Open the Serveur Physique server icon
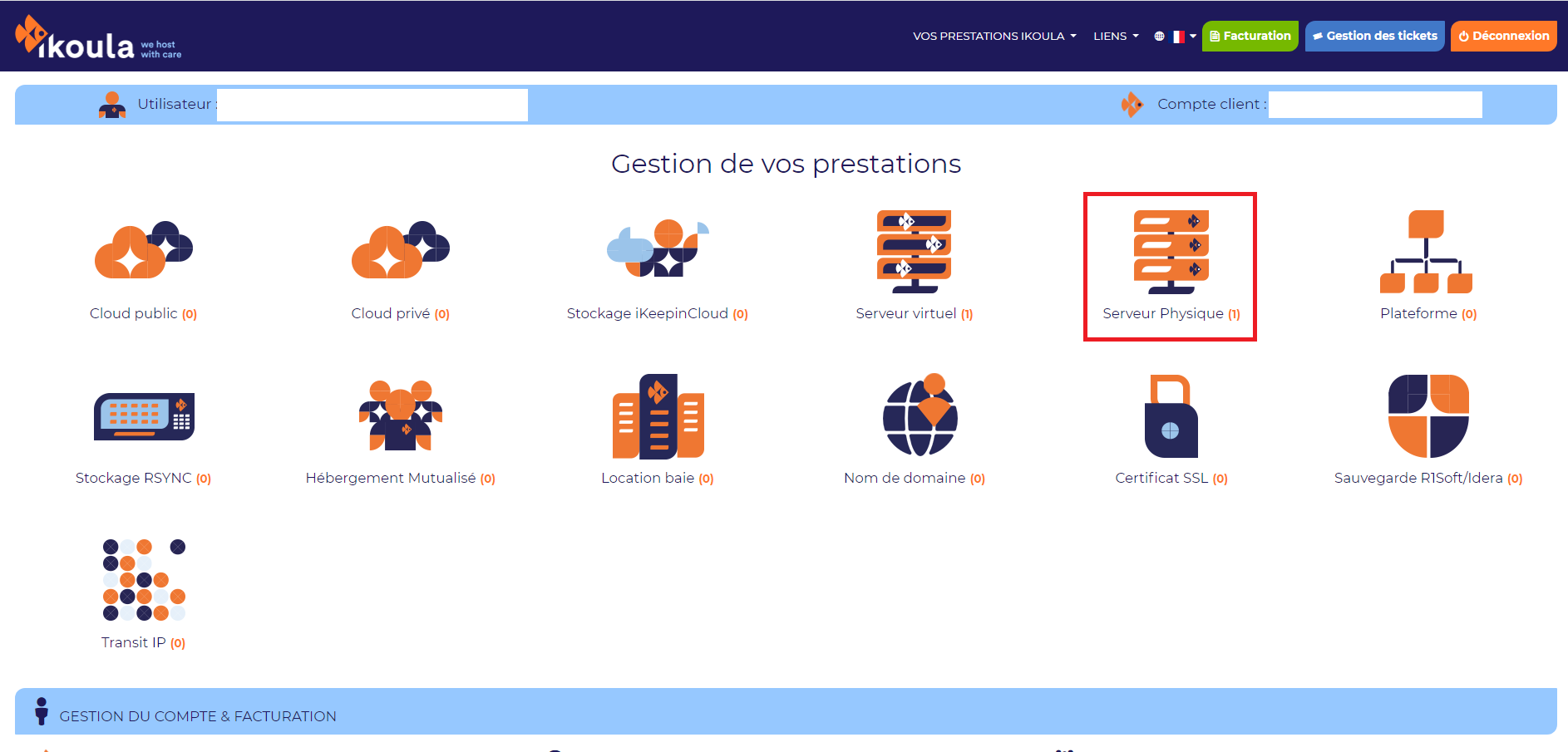 coord(1171,252)
